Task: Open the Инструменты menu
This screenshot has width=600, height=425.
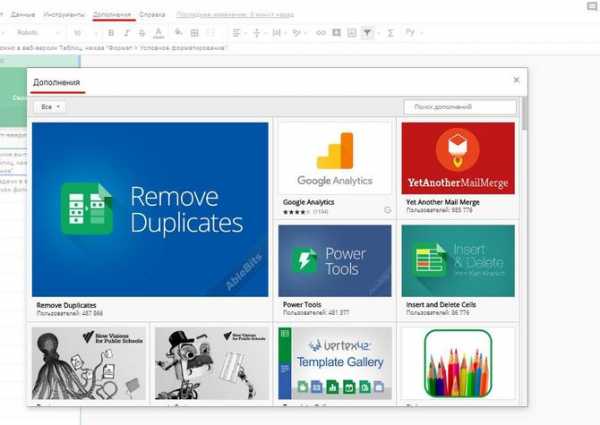Action: coord(64,15)
